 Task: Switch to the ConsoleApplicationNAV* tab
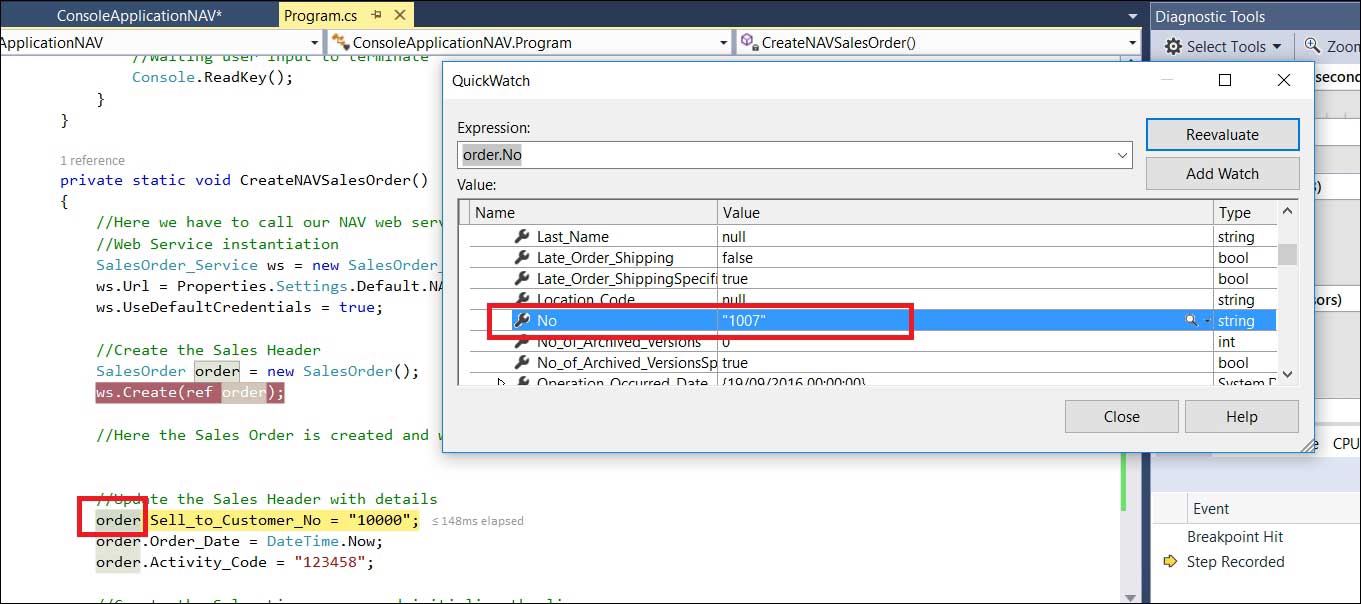pyautogui.click(x=139, y=16)
